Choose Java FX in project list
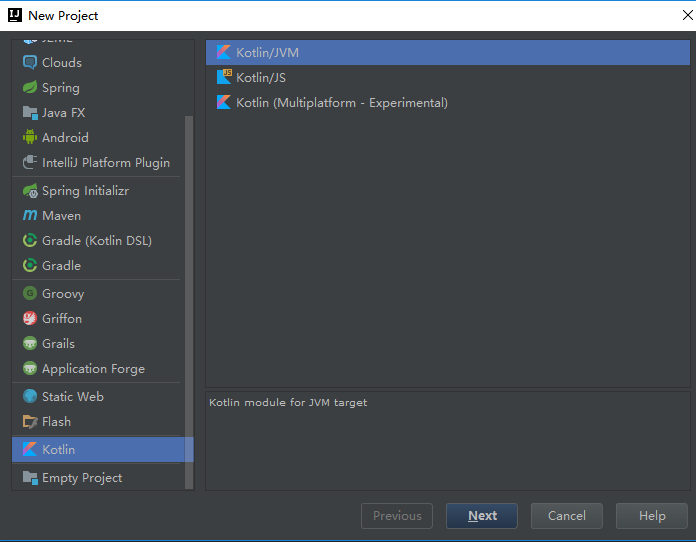This screenshot has width=696, height=542. [x=103, y=113]
